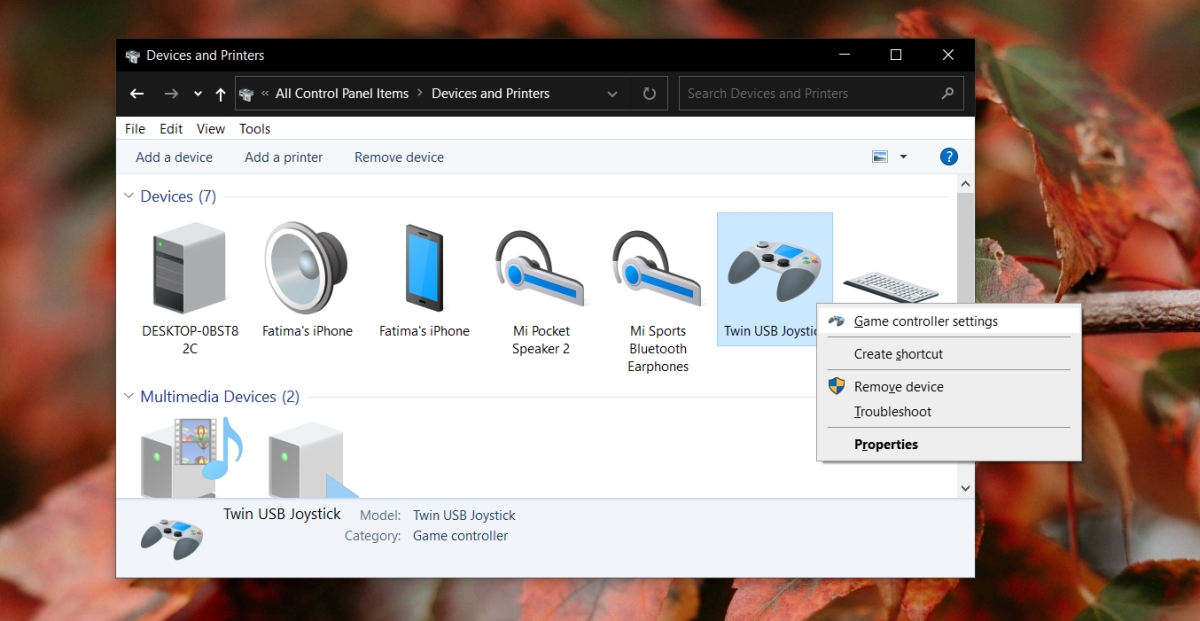Select the Twin USB Joystick gamepad icon
Viewport: 1200px width, 621px height.
[774, 270]
